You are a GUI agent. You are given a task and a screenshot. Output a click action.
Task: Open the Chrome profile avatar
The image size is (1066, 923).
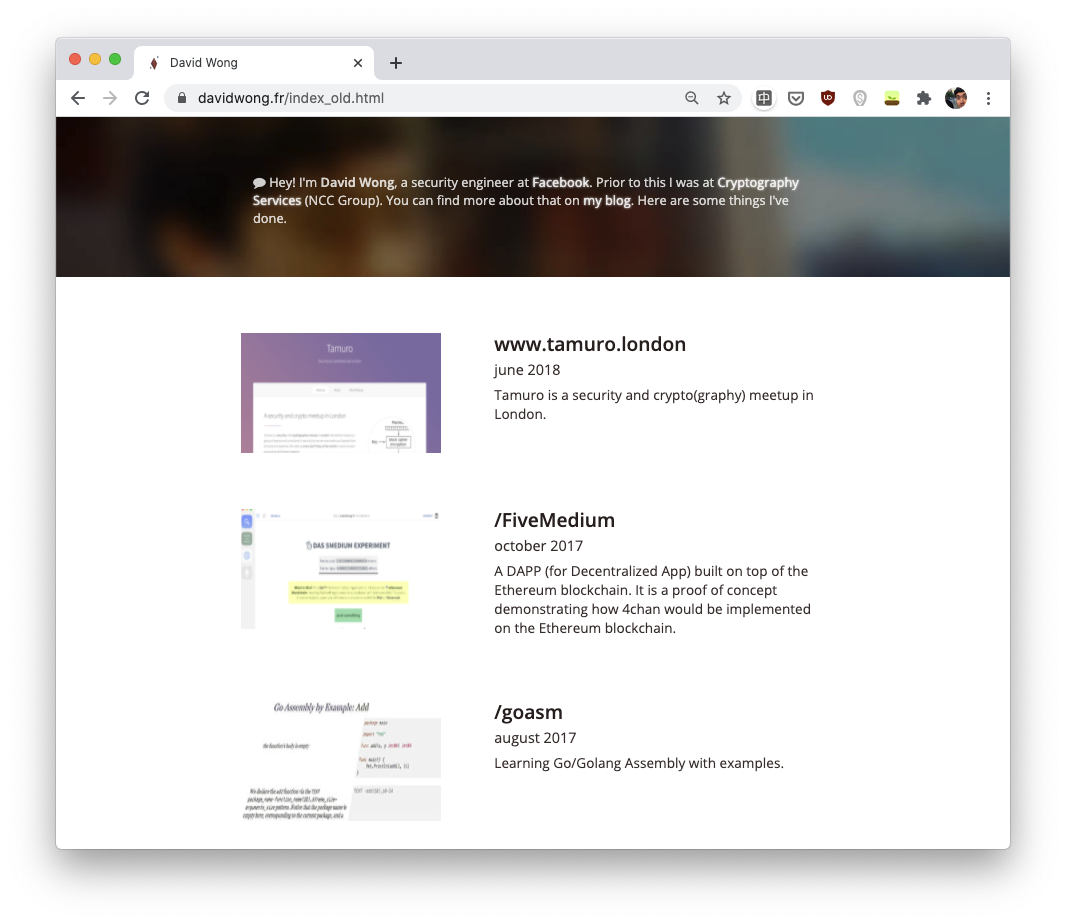[x=956, y=98]
